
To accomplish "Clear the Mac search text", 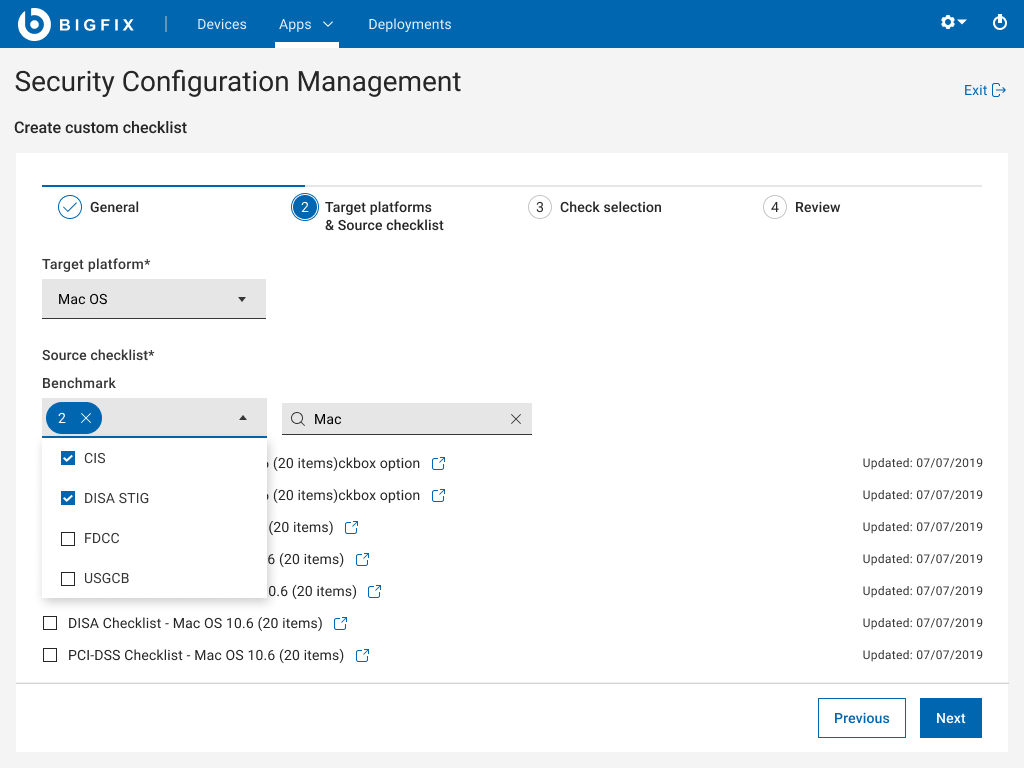I will pyautogui.click(x=516, y=419).
